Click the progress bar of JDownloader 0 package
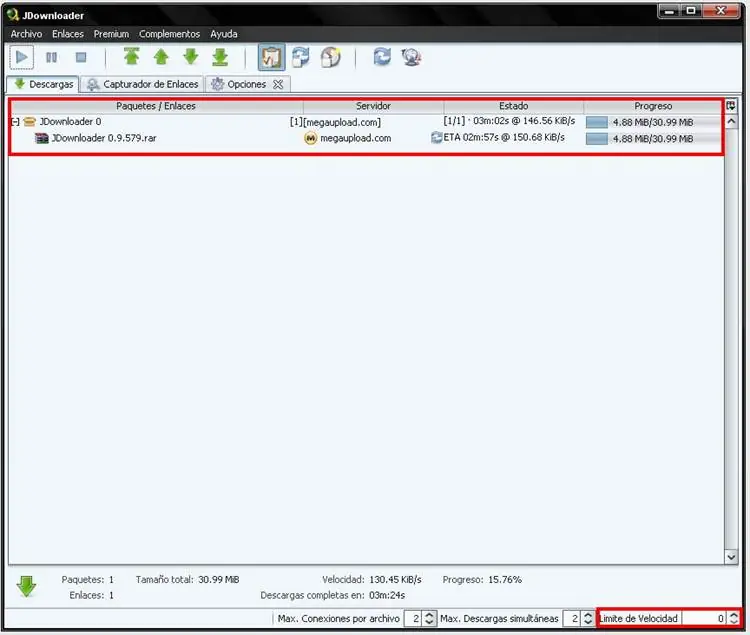Image resolution: width=750 pixels, height=635 pixels. pos(653,122)
